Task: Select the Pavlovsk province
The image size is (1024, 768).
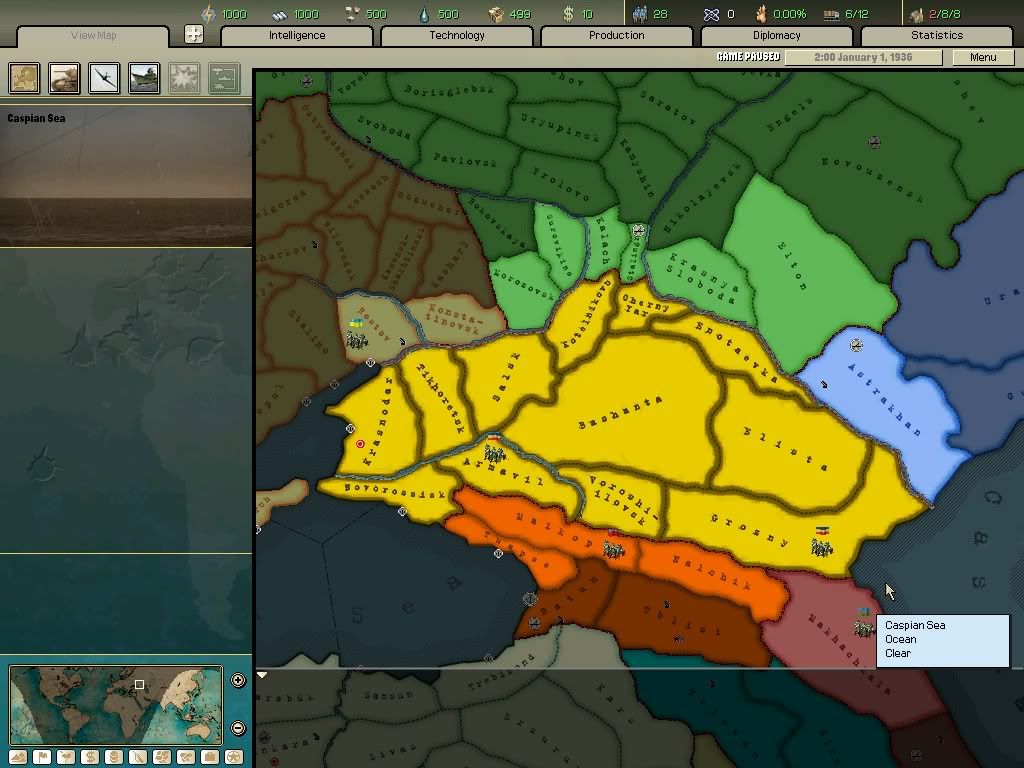Action: 465,160
